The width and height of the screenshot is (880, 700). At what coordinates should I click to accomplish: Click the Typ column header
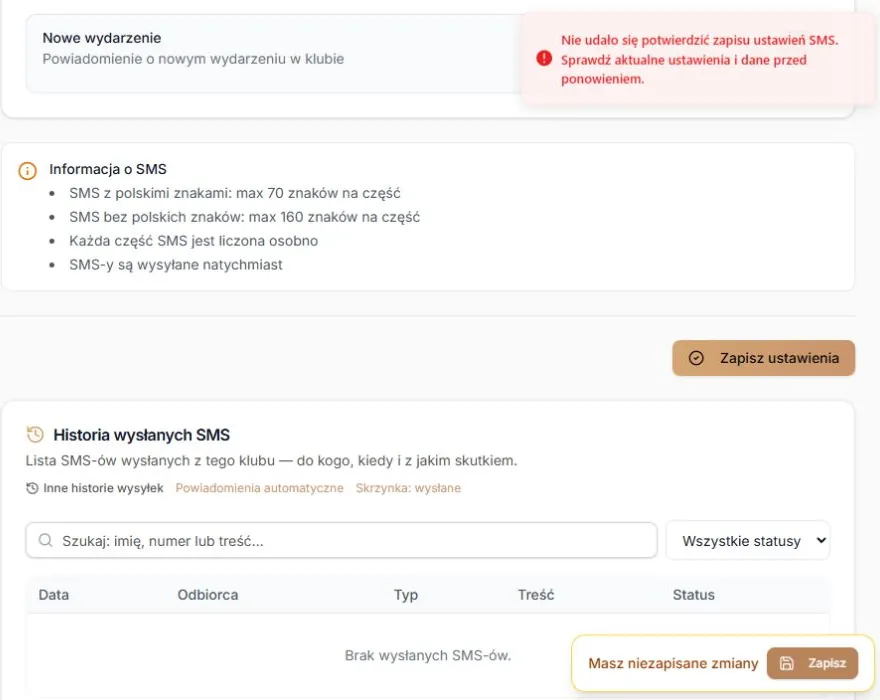click(x=406, y=595)
